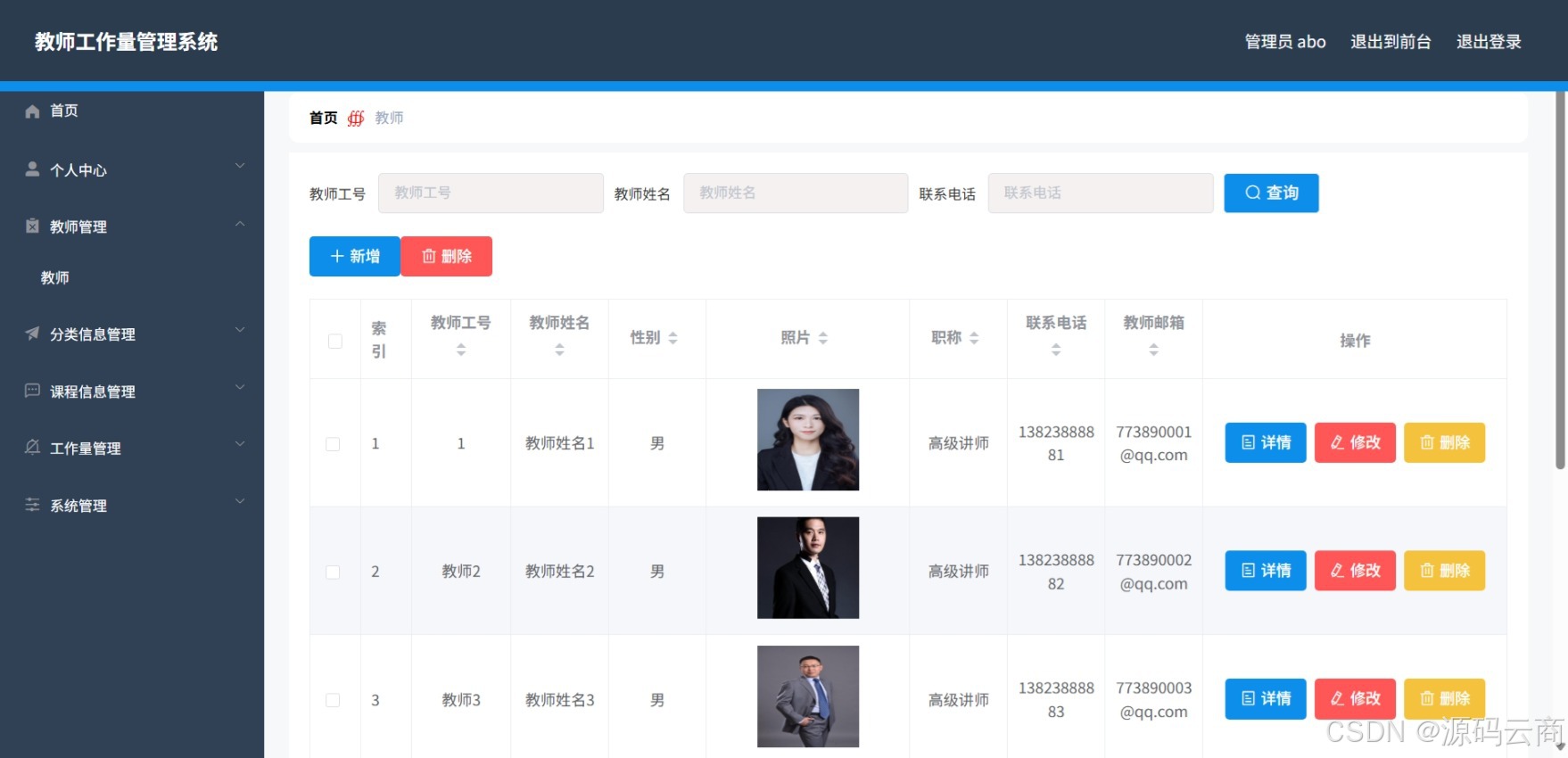Viewport: 1568px width, 758px height.
Task: Click the blue 新增 add button
Action: (x=355, y=256)
